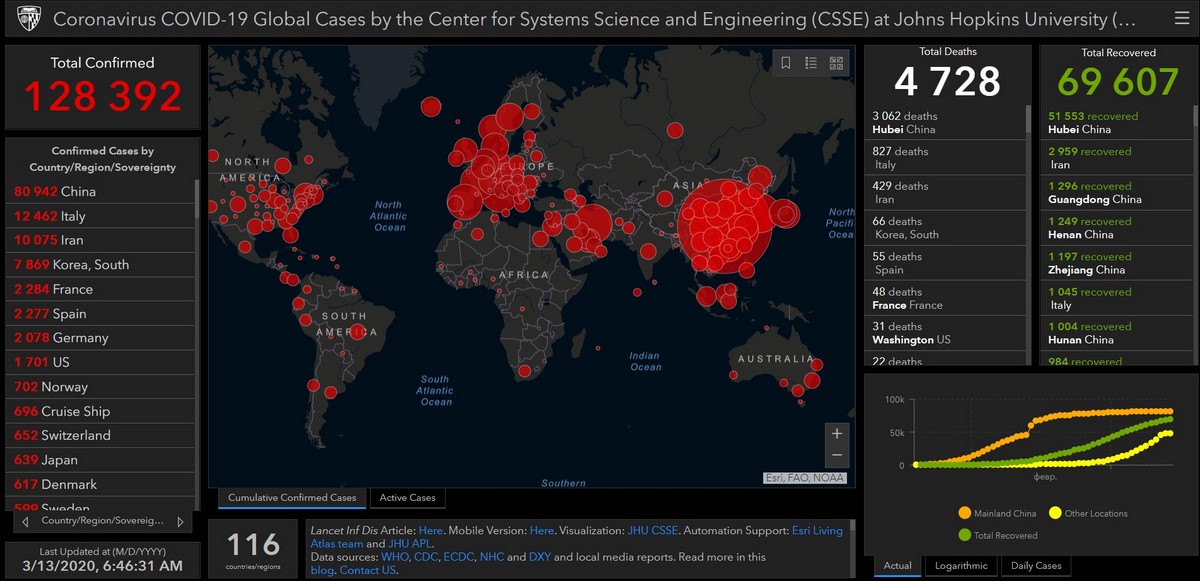
Task: Click the 55 deaths Spain entry
Action: click(x=945, y=263)
